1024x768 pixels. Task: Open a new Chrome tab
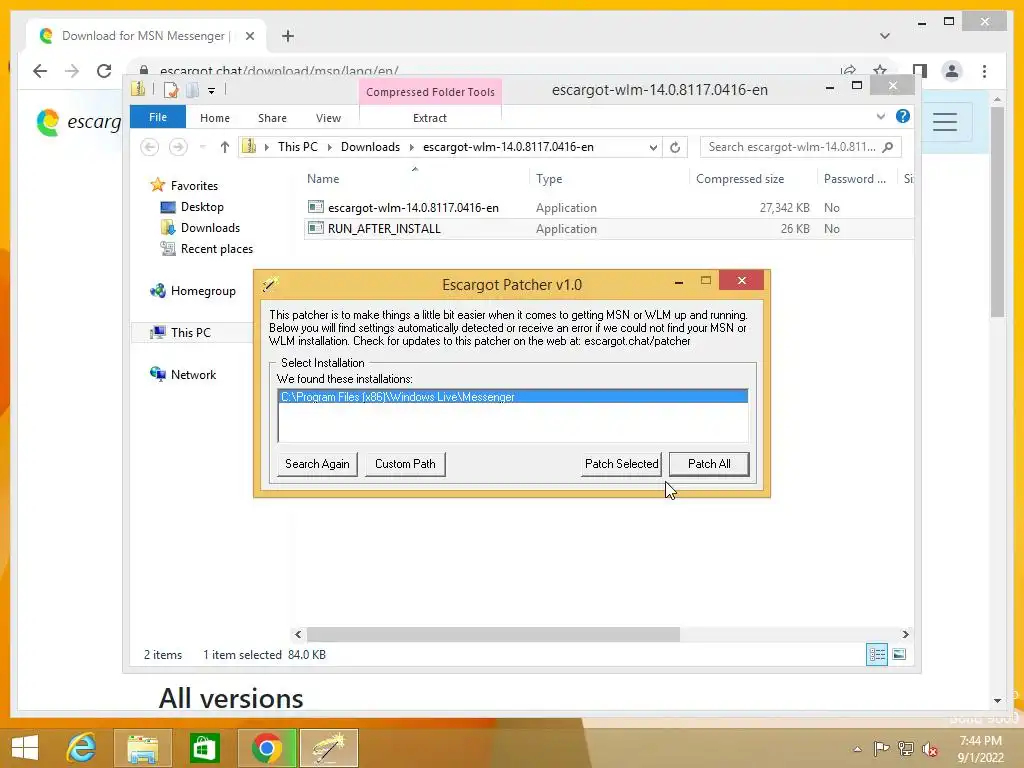288,36
